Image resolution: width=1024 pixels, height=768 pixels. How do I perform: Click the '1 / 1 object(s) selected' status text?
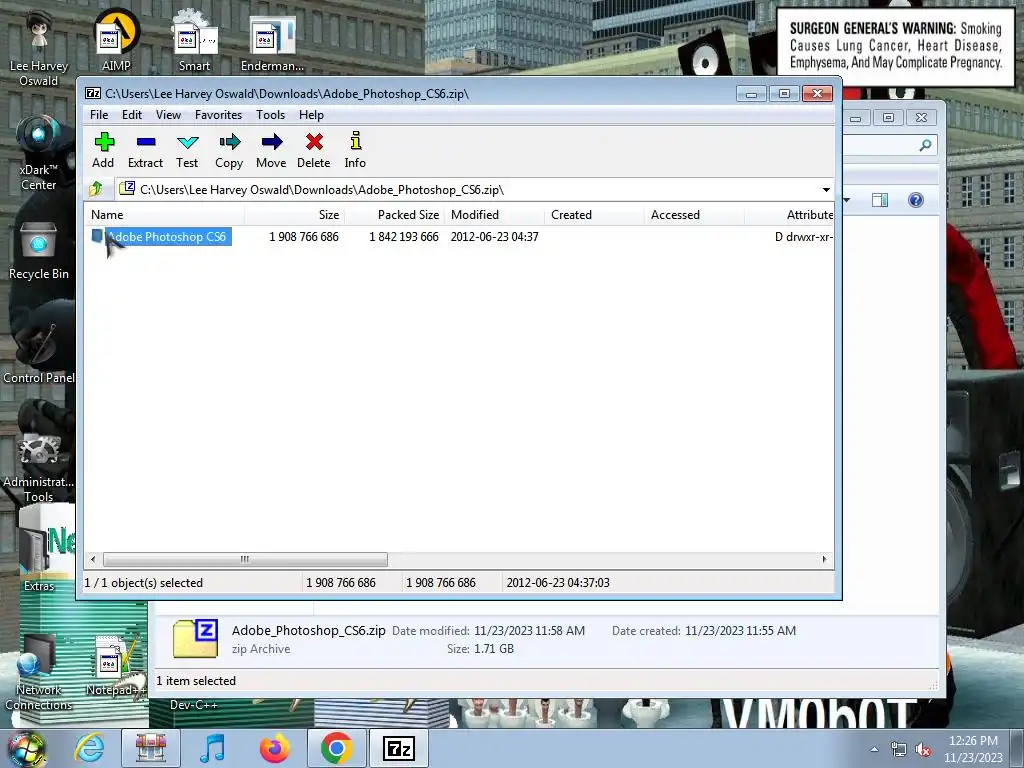tap(144, 583)
